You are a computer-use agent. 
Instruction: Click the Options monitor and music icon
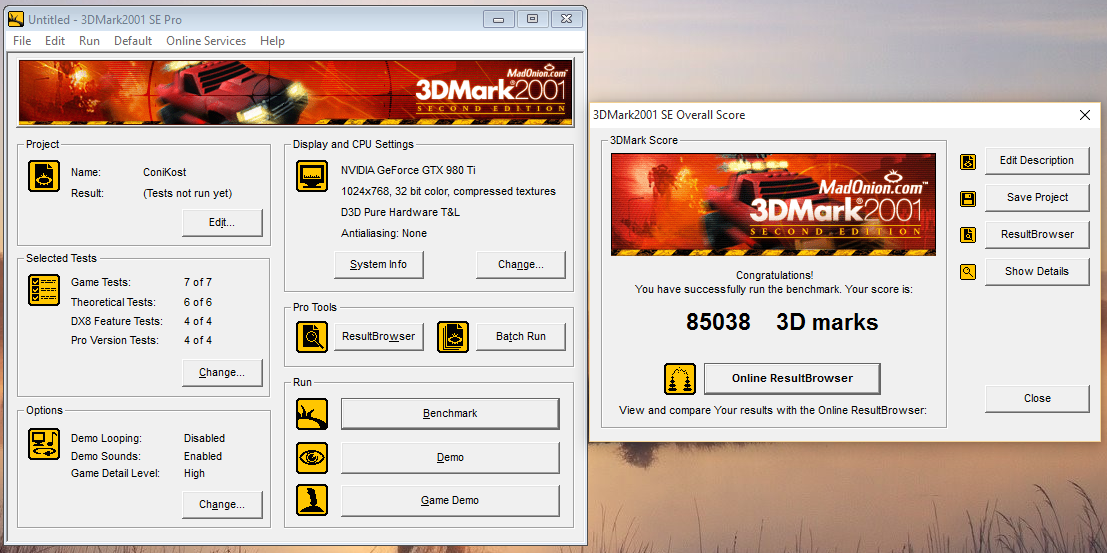coord(44,444)
